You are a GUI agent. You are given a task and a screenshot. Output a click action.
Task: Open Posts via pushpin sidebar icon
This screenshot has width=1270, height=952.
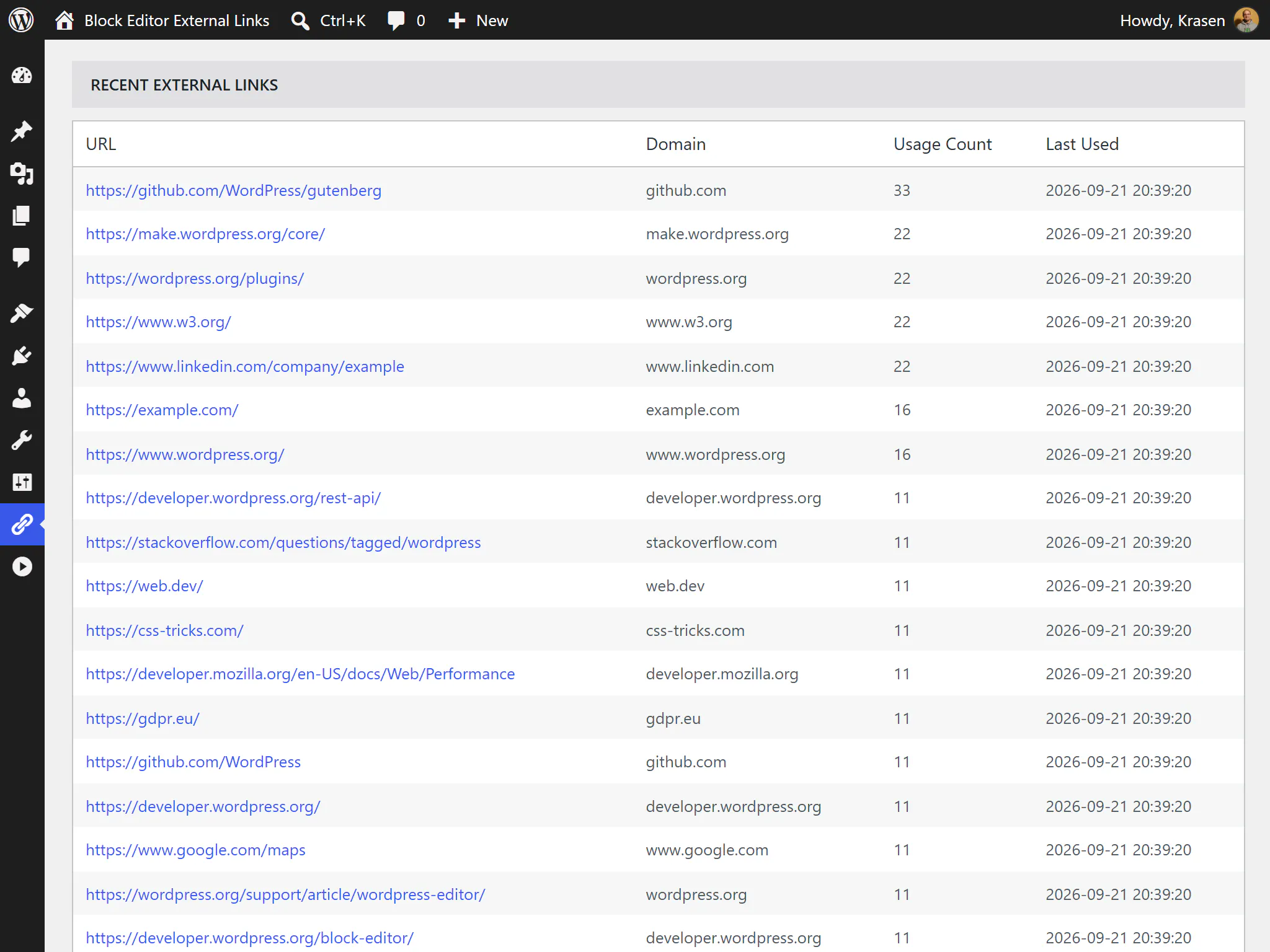(x=22, y=131)
